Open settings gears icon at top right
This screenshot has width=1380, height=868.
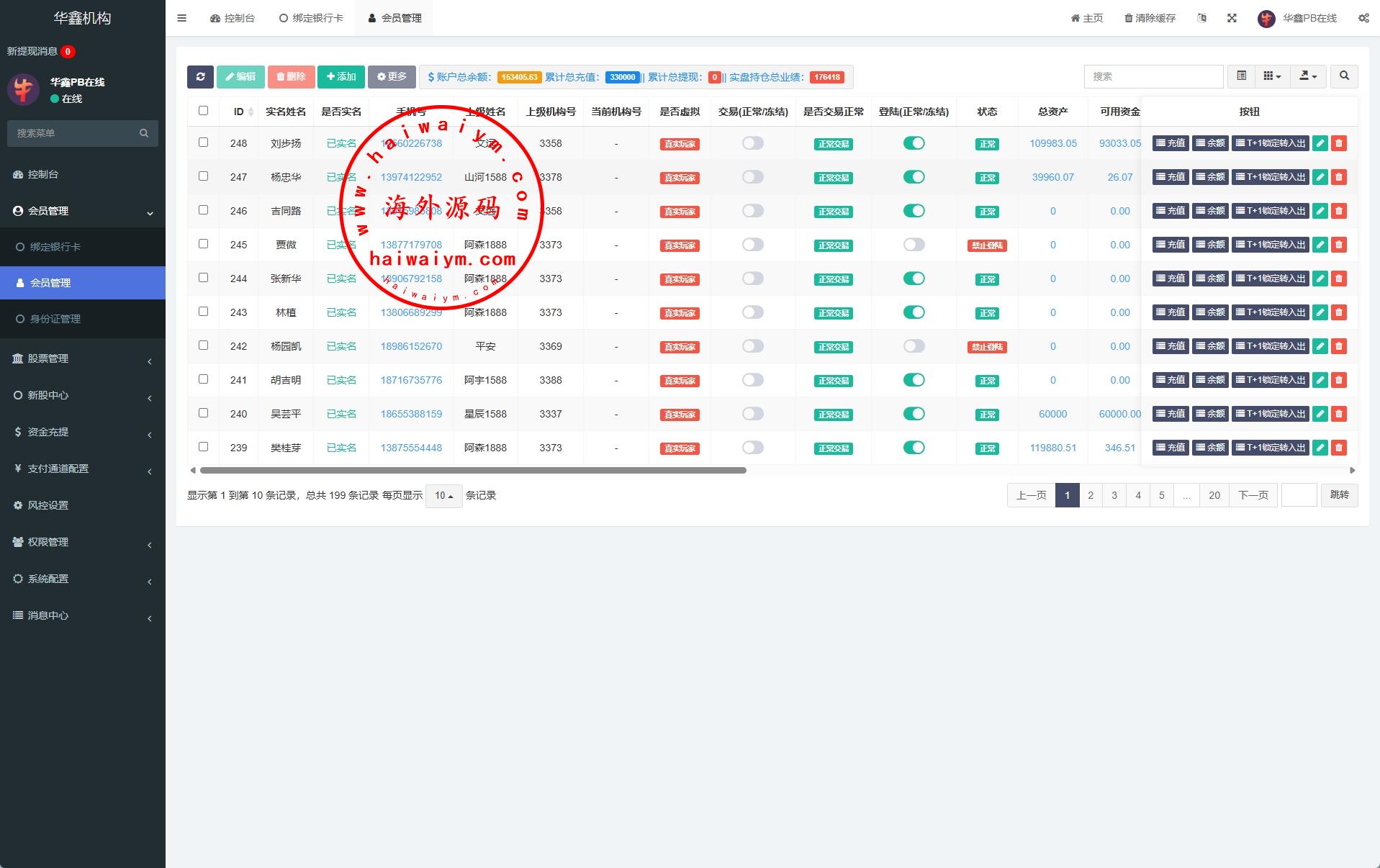pos(1363,18)
